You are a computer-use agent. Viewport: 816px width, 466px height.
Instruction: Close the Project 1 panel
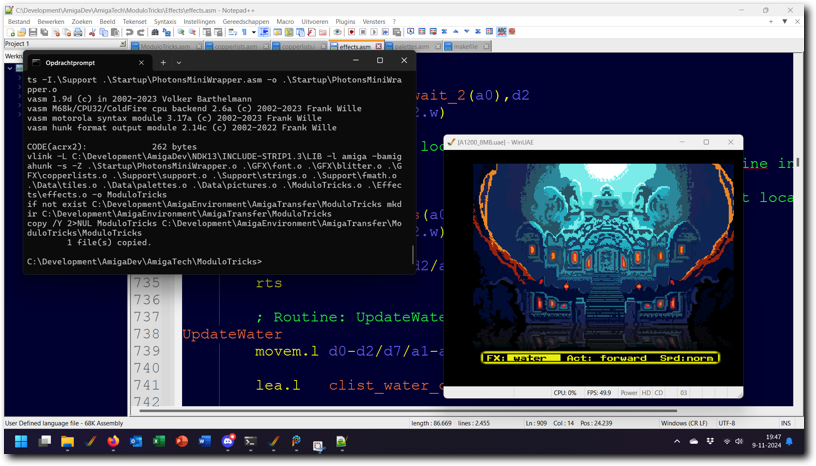click(x=123, y=44)
